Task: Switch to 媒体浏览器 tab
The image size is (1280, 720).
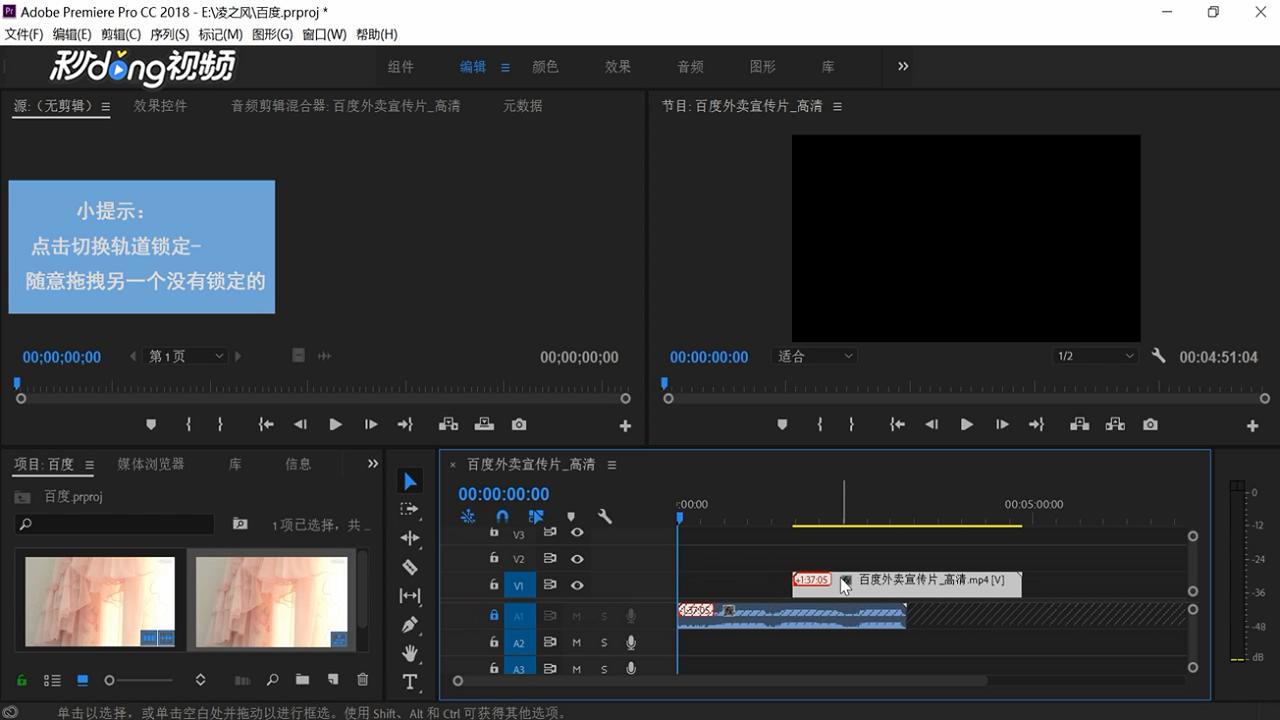Action: 151,464
